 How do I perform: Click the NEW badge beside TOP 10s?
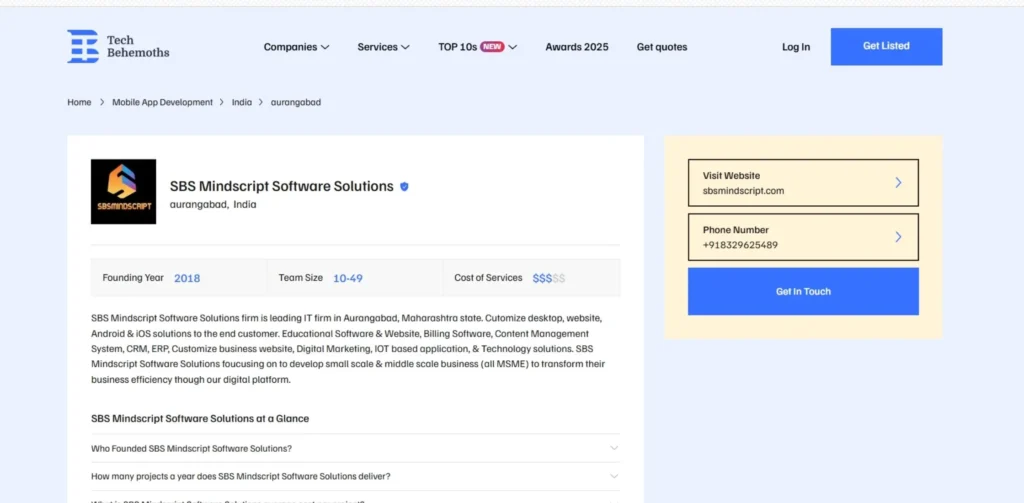click(x=492, y=47)
